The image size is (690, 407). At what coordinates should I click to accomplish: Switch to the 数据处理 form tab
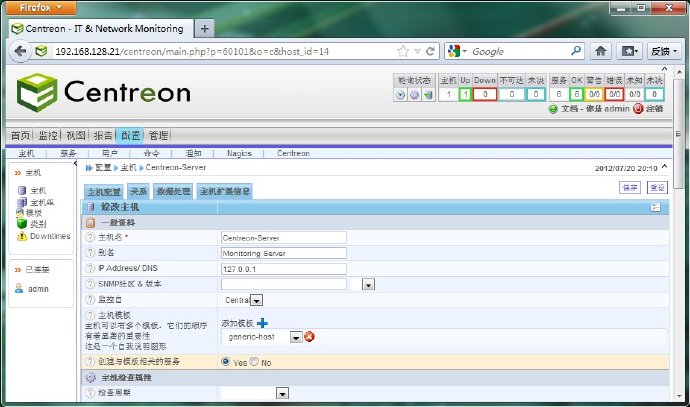pos(174,191)
